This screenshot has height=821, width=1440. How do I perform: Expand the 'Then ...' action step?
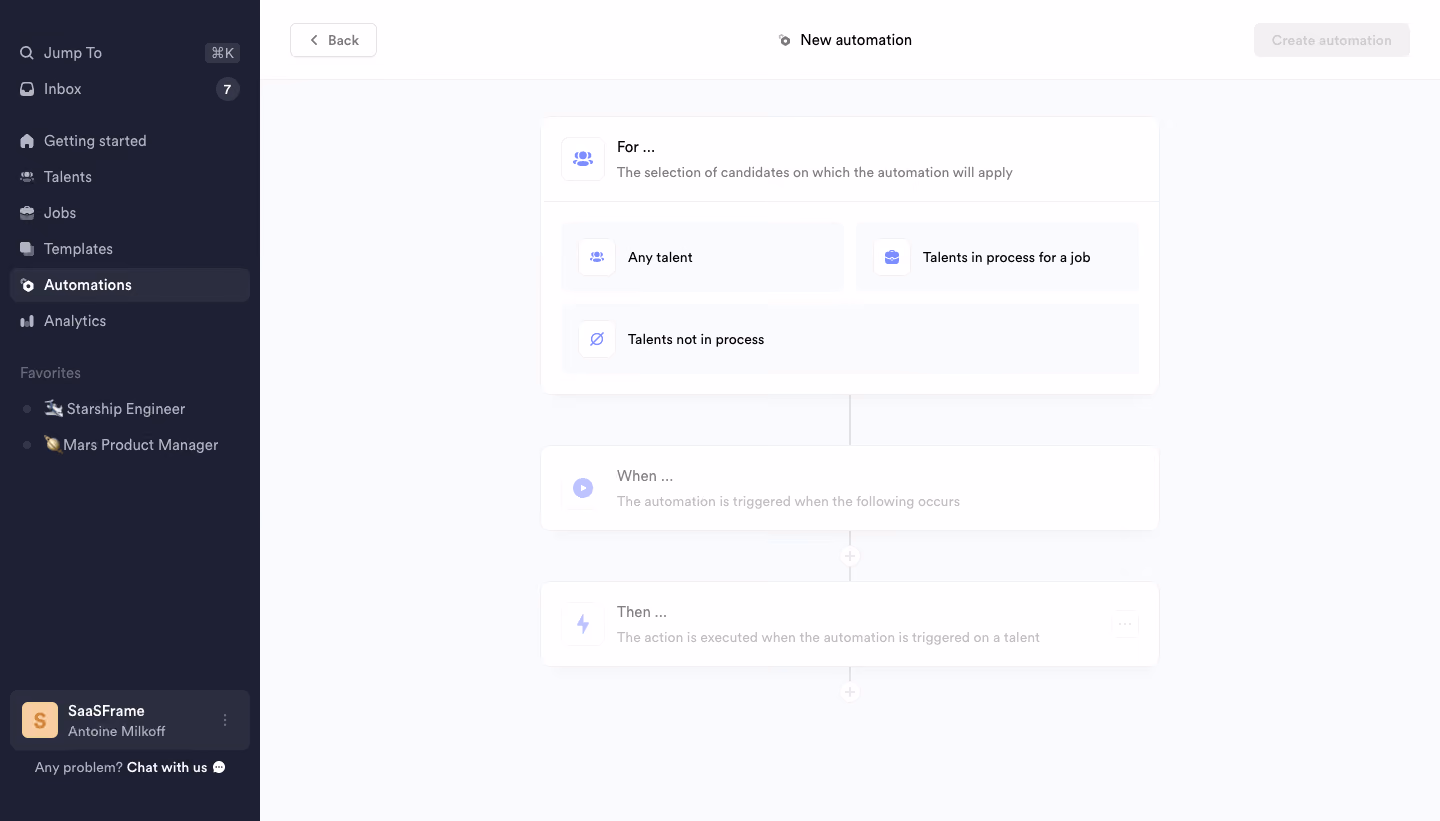(x=850, y=624)
